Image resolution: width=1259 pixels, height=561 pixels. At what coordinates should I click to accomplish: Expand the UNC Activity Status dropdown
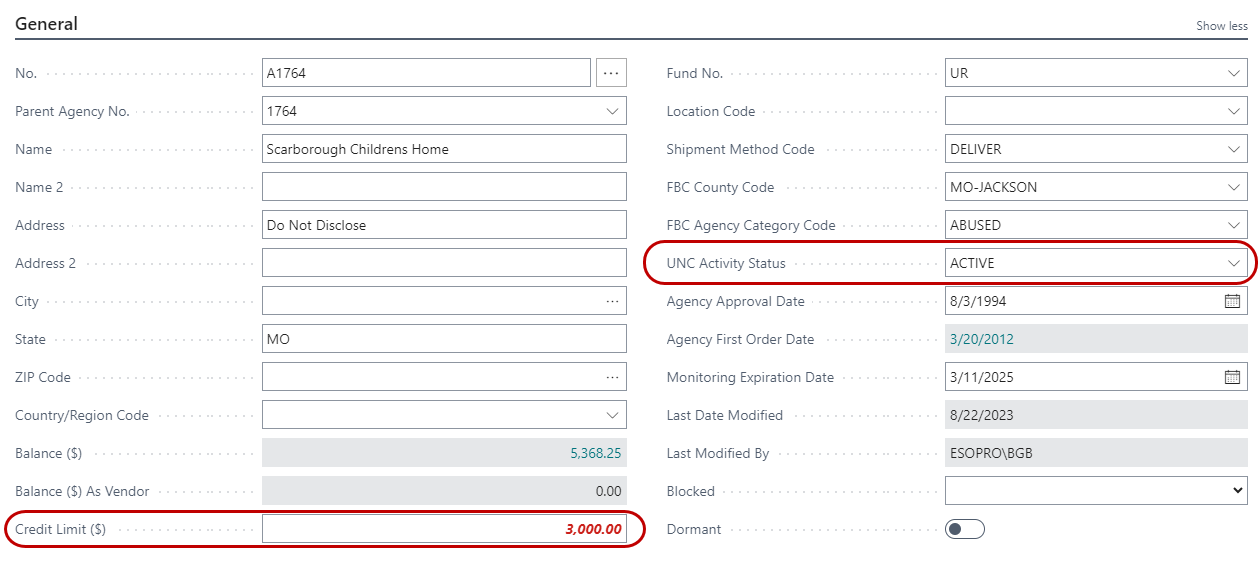1233,263
